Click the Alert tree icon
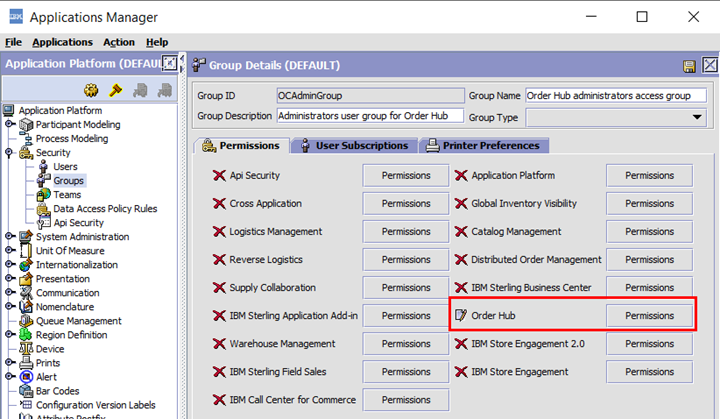720x419 pixels. (x=27, y=377)
